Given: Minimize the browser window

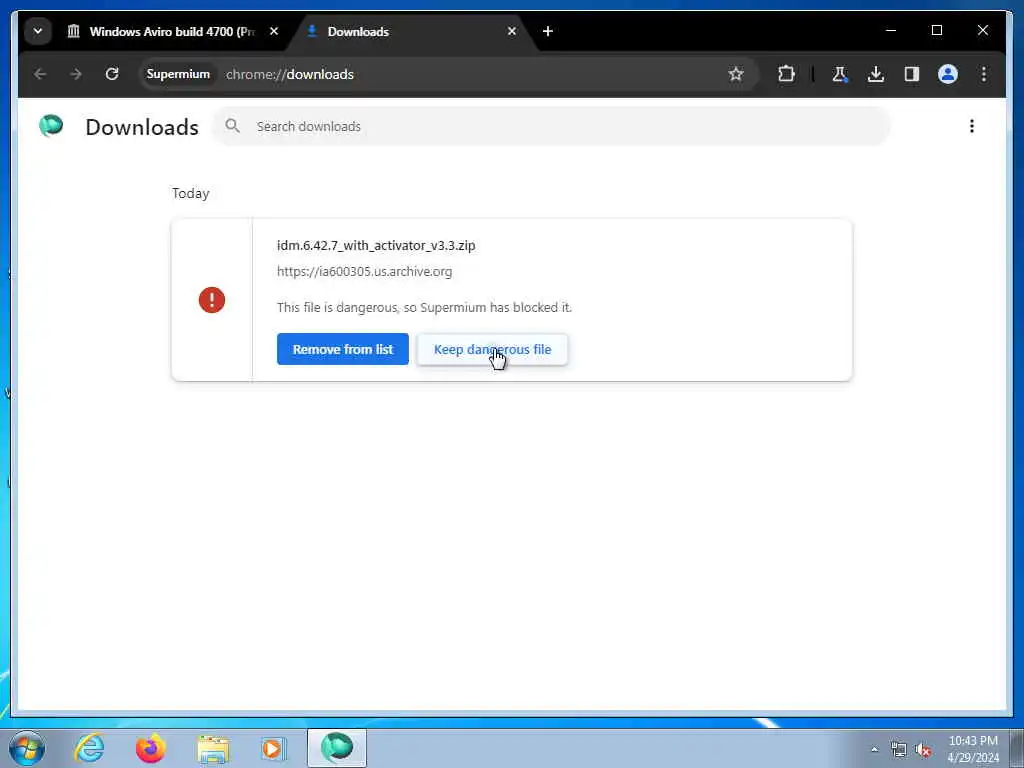Looking at the screenshot, I should tap(891, 30).
